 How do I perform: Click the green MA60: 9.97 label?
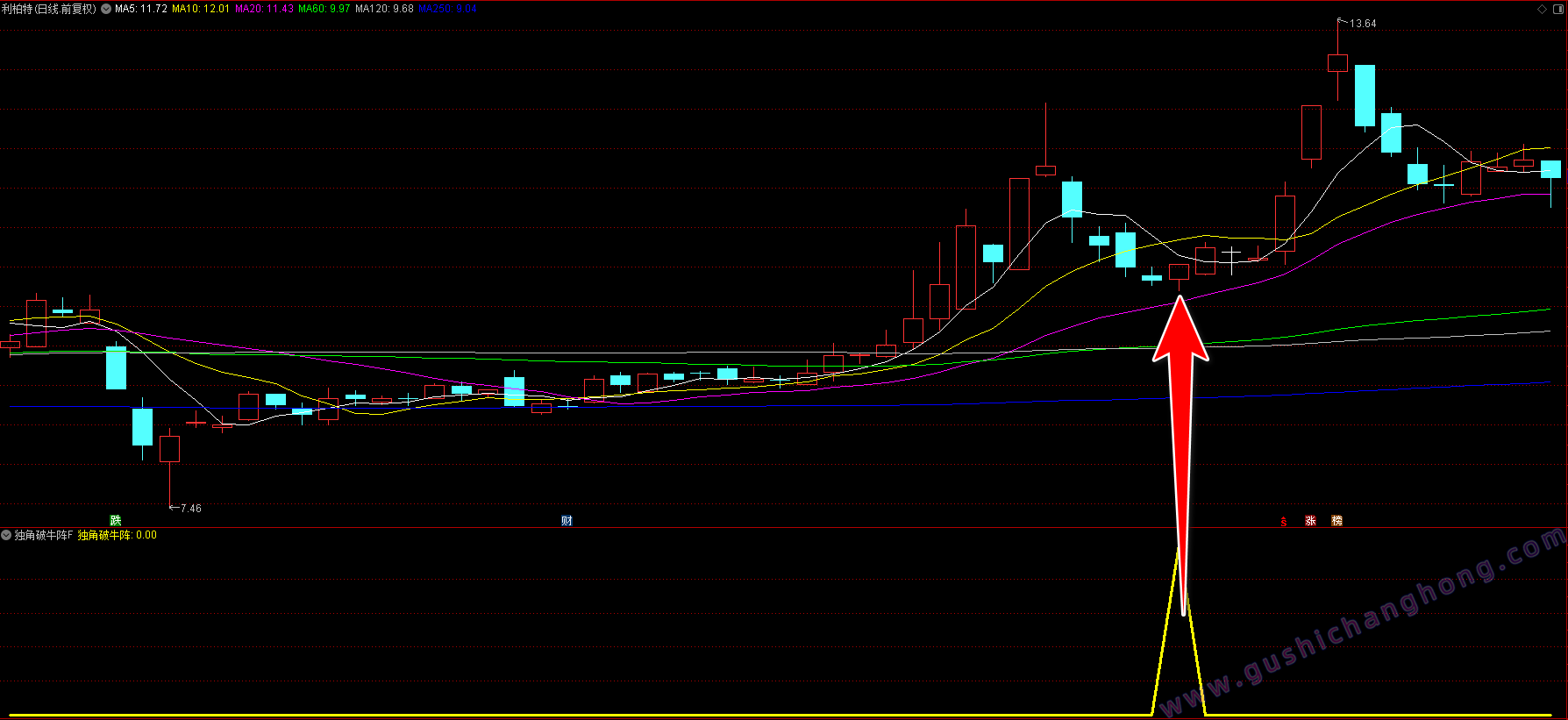[324, 9]
